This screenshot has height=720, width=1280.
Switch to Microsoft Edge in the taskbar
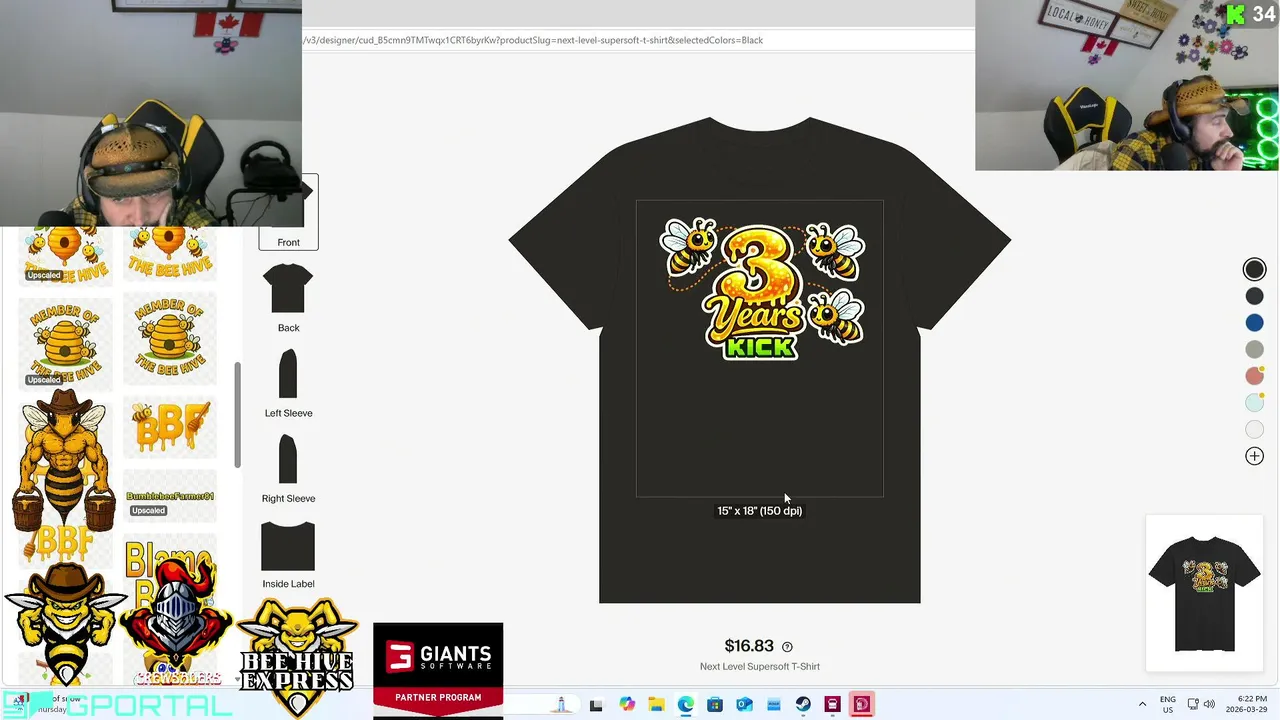tap(686, 705)
